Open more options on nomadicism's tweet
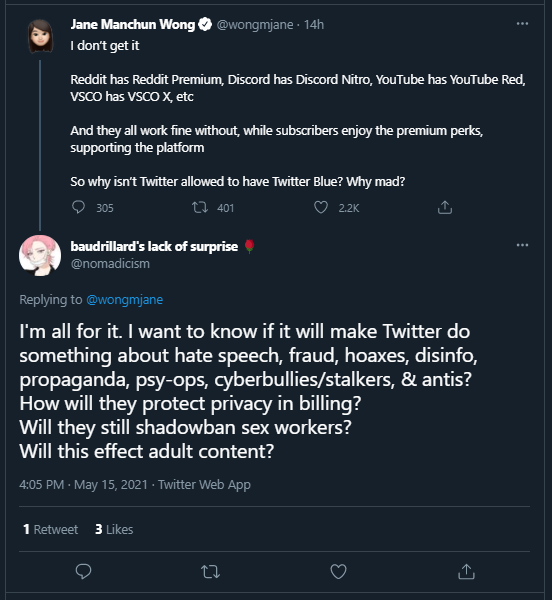The height and width of the screenshot is (600, 552). (x=522, y=245)
